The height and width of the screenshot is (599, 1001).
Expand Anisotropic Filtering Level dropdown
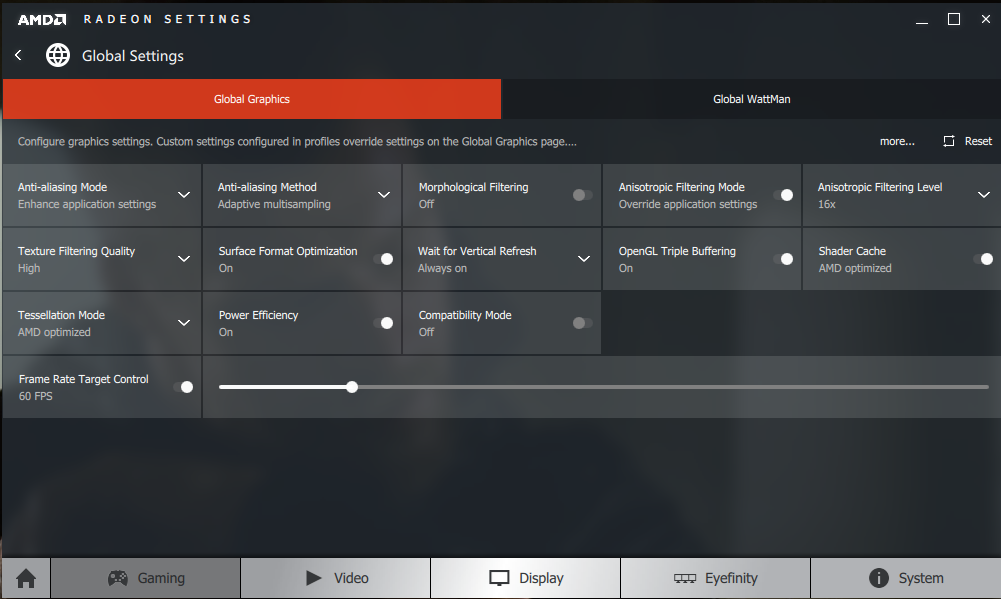(x=984, y=195)
